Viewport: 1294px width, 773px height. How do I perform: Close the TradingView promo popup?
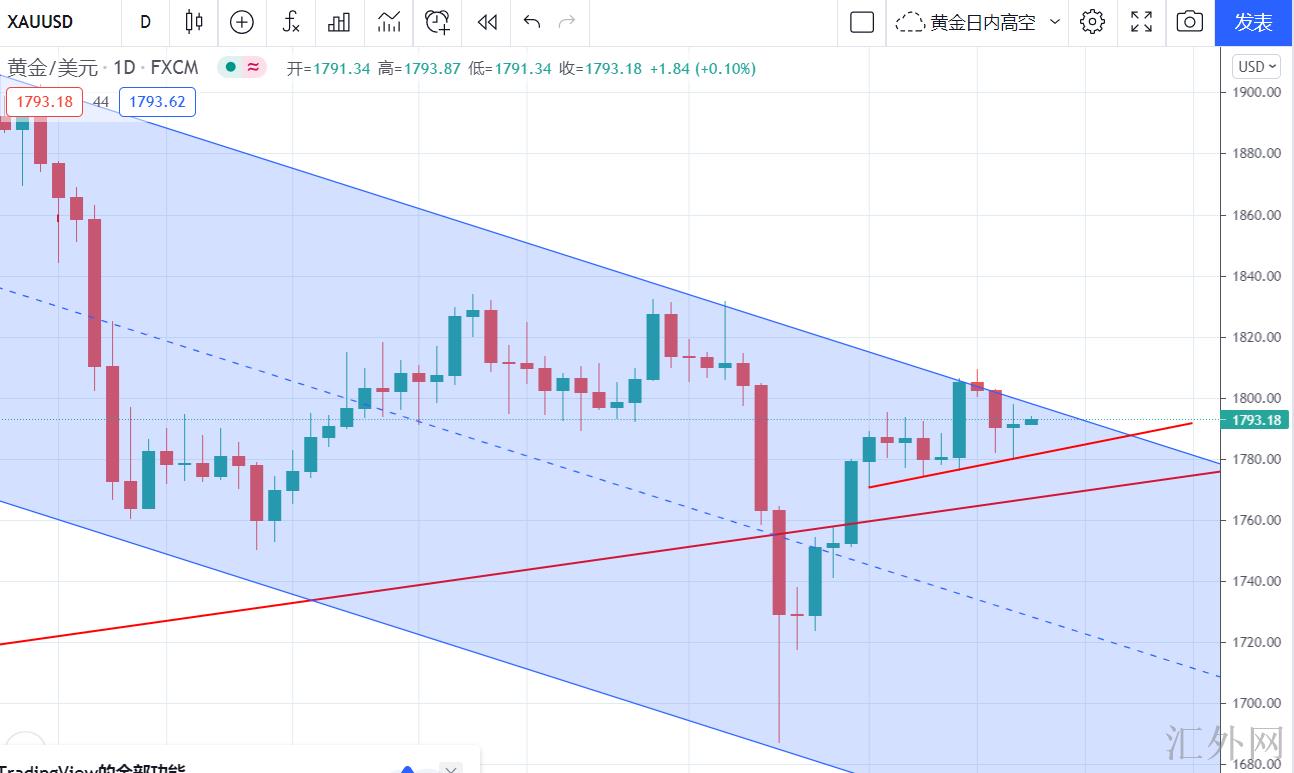tap(452, 768)
